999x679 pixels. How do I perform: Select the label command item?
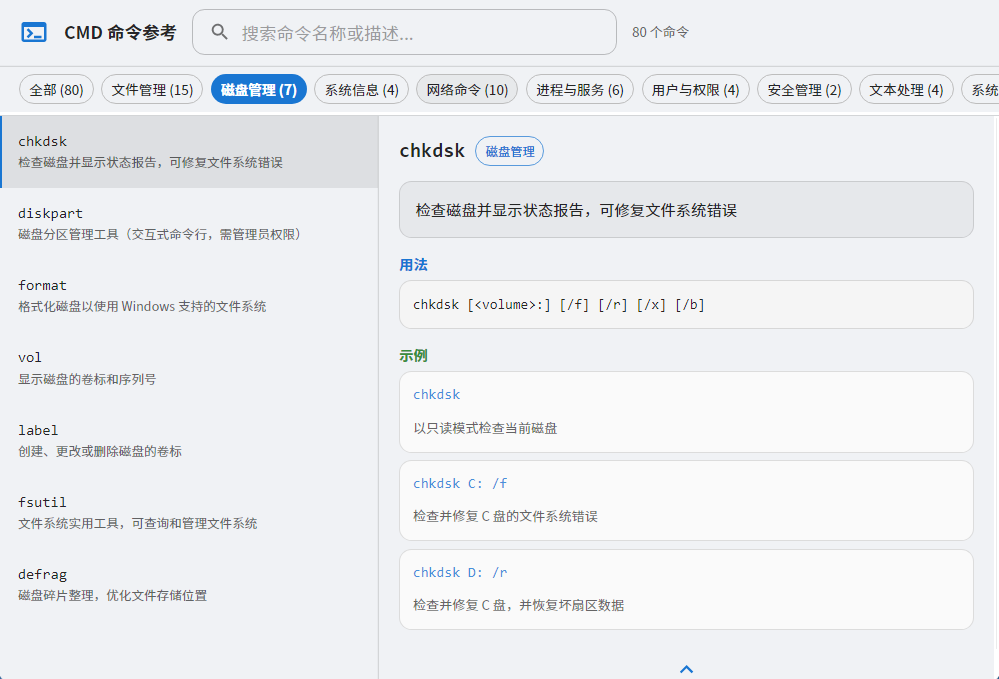tap(190, 440)
